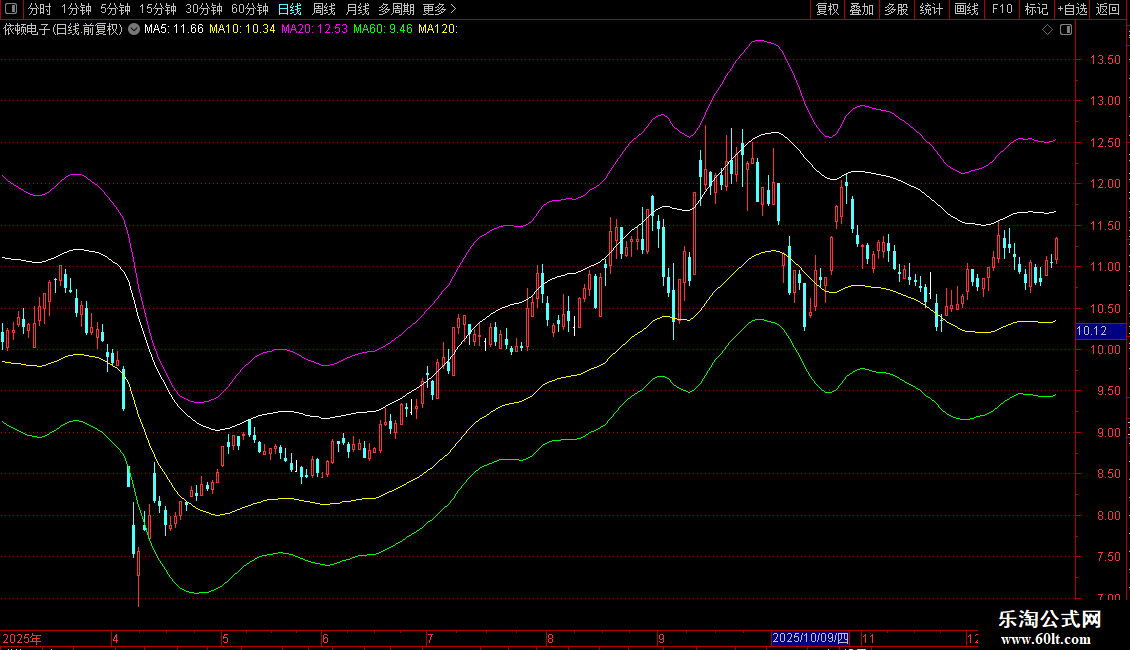1130x650 pixels.
Task: Switch to 月线 monthly chart
Action: (357, 9)
